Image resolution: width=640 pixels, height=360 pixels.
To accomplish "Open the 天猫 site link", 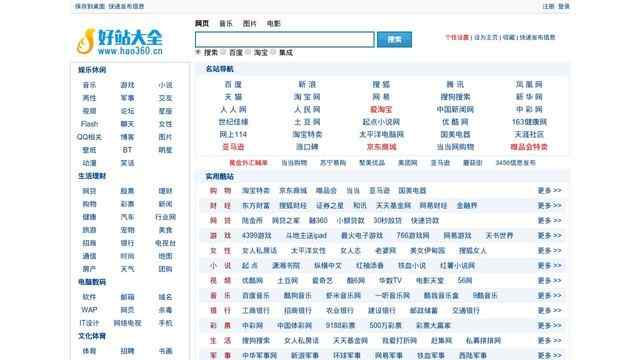I will click(233, 97).
